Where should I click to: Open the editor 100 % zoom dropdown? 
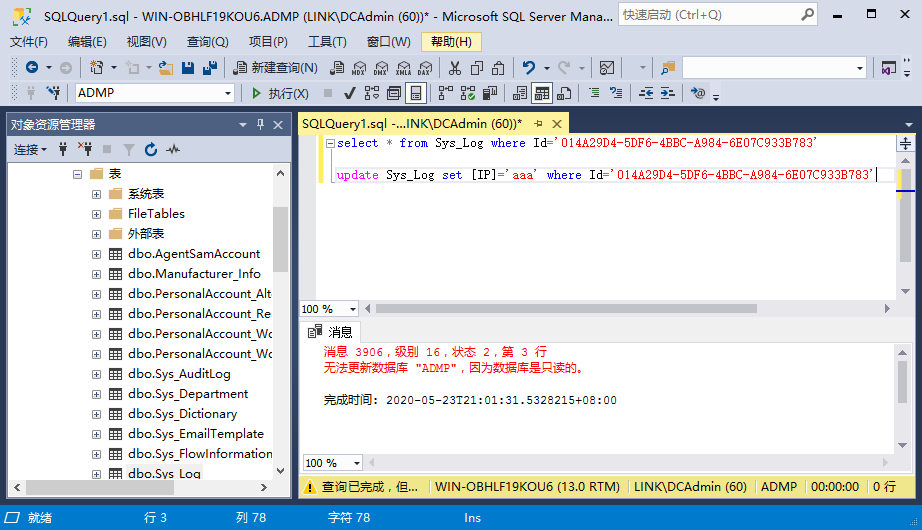[x=353, y=309]
